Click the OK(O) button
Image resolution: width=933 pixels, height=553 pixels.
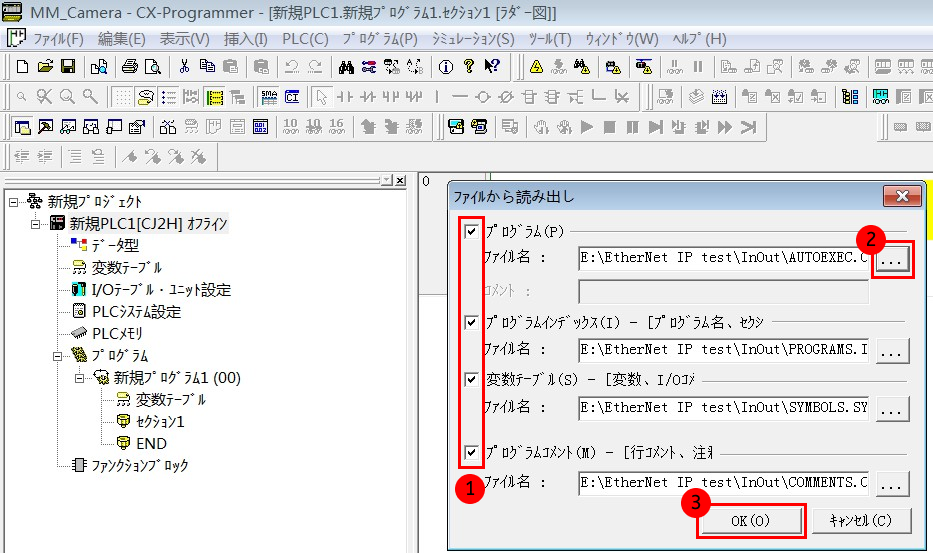point(750,521)
